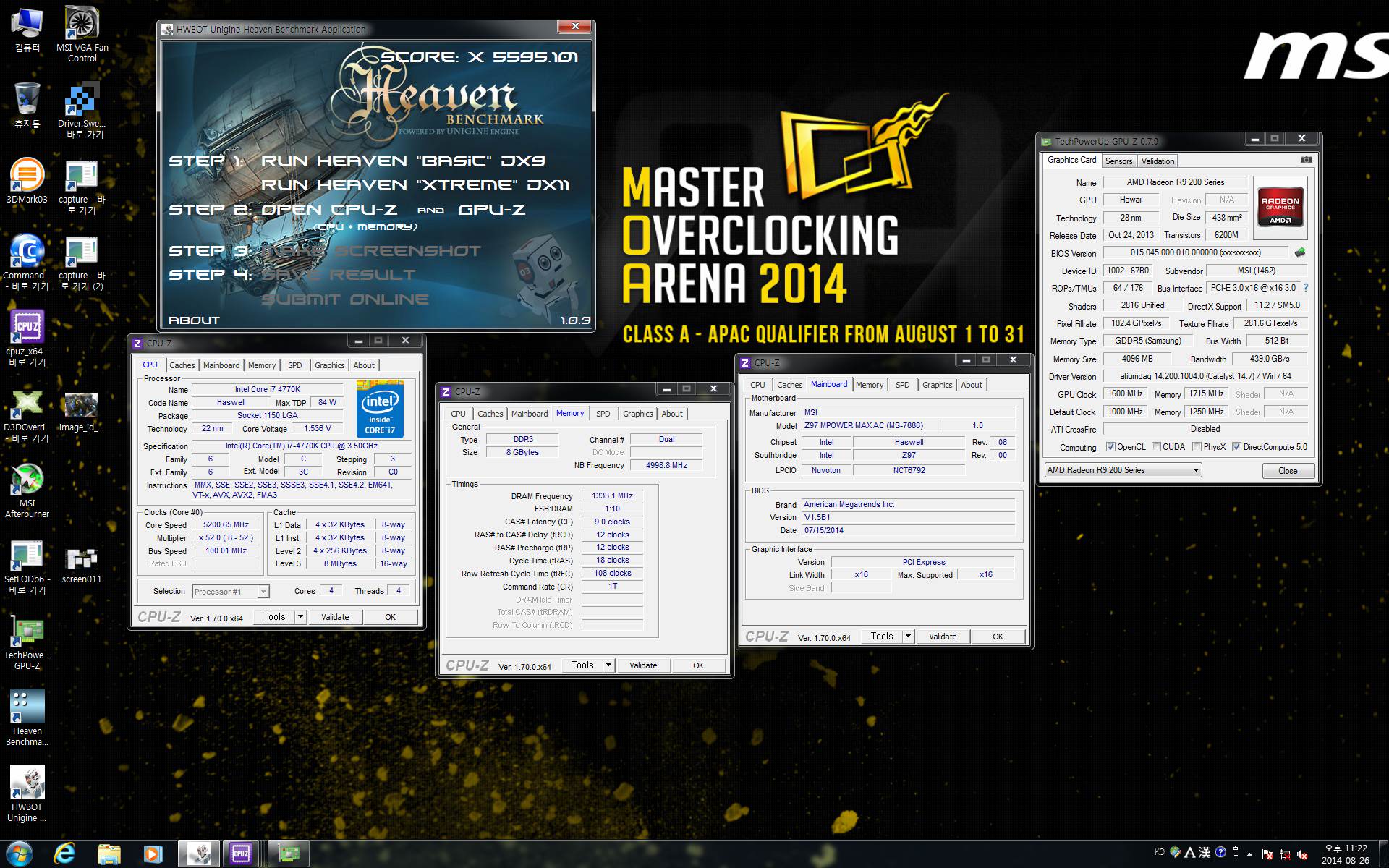This screenshot has width=1389, height=868.
Task: Close GPU-Z with the Close button
Action: pyautogui.click(x=1288, y=471)
